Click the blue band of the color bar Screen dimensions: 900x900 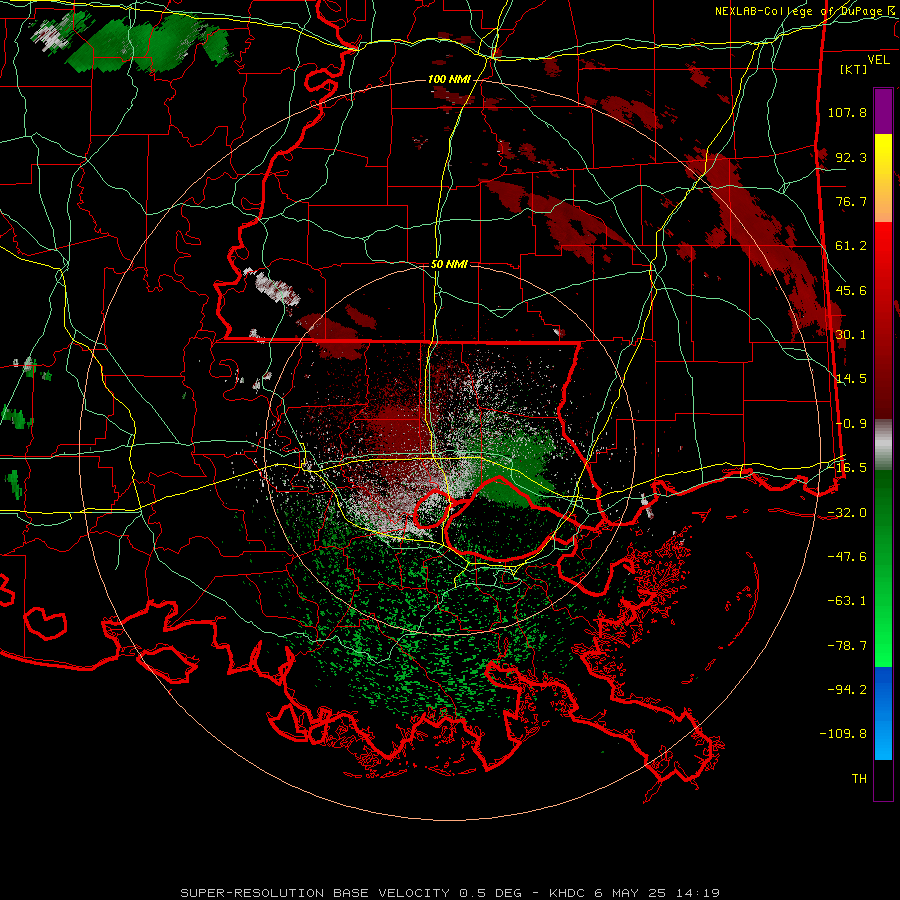883,713
